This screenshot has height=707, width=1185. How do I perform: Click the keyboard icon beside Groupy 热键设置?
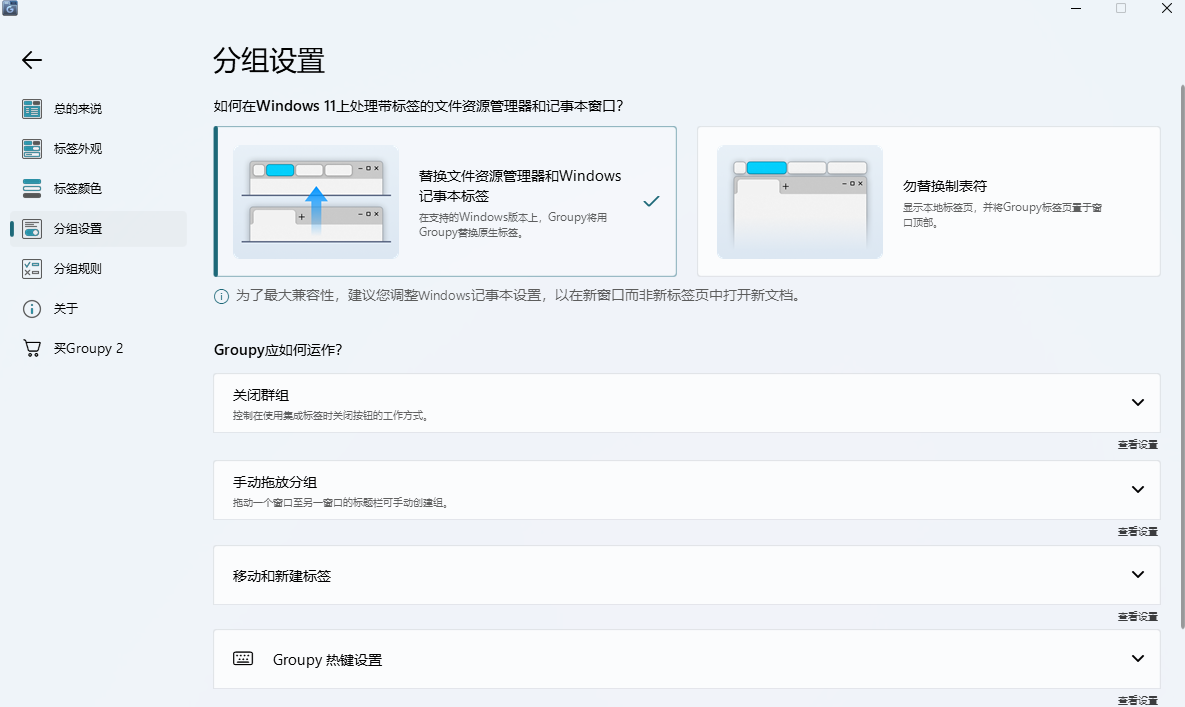243,659
